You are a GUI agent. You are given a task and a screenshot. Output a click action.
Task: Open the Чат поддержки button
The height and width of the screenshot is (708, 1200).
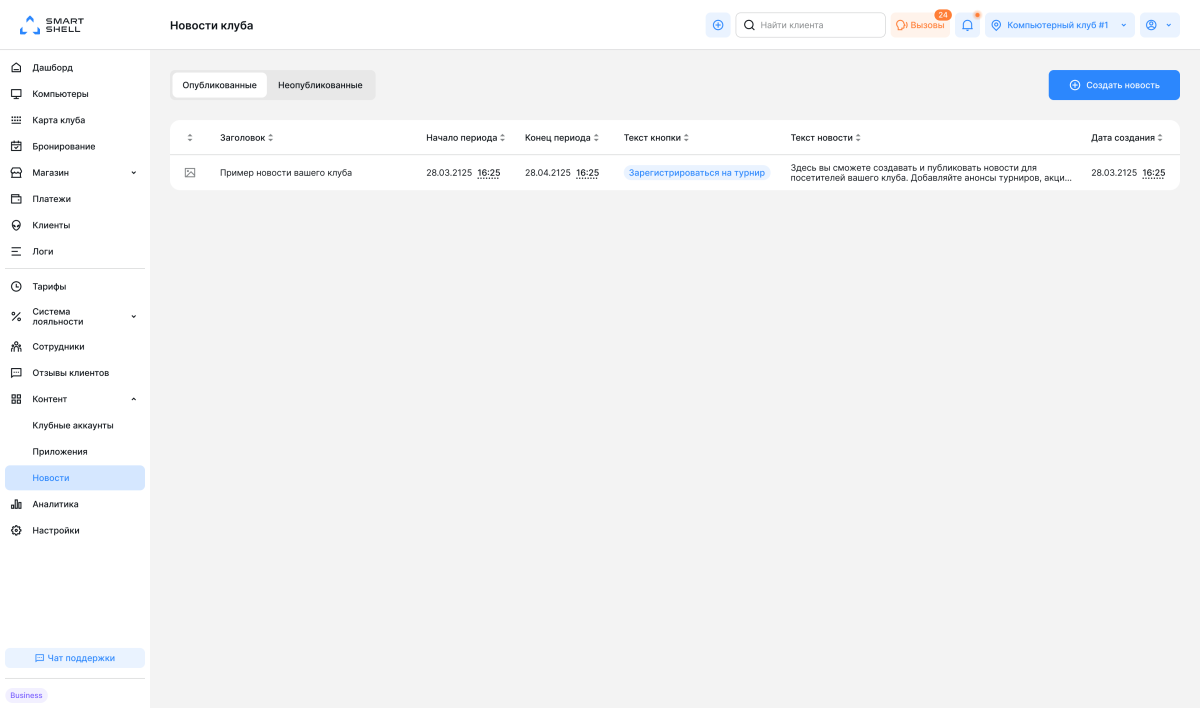(75, 658)
